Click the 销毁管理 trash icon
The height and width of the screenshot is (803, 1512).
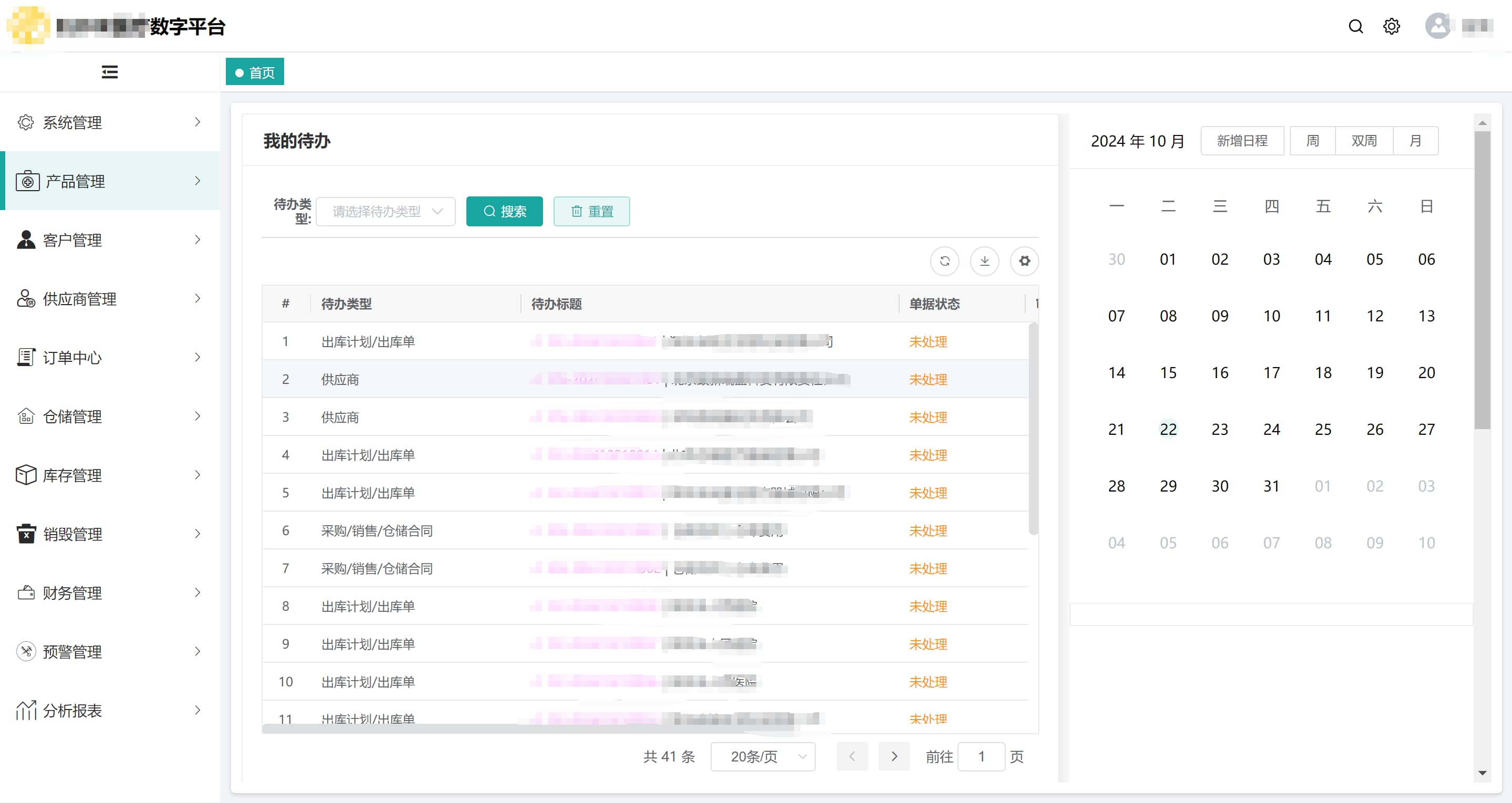coord(26,534)
